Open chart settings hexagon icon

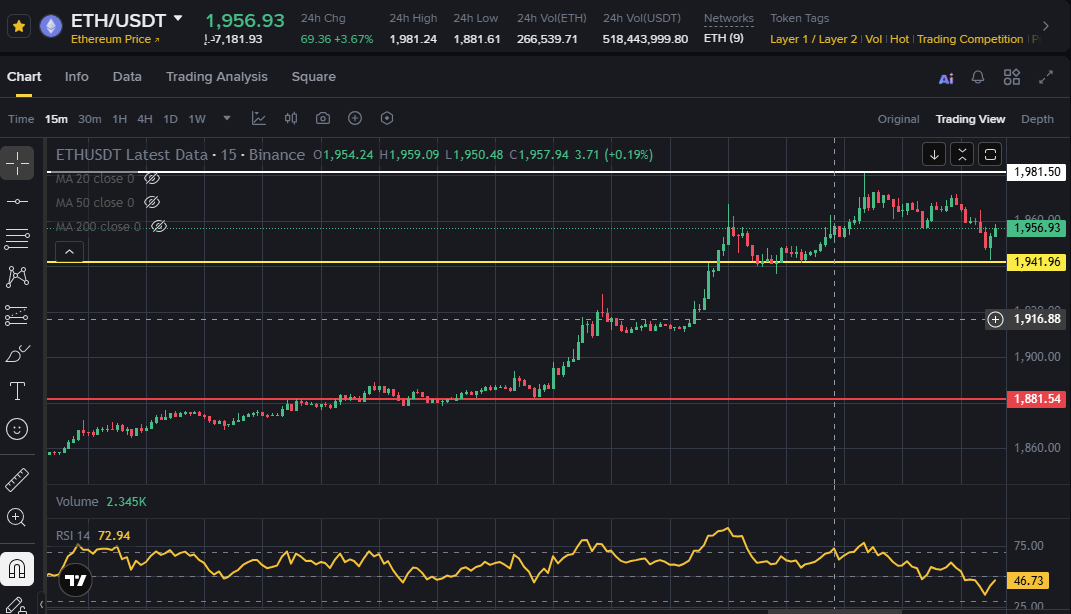tap(387, 118)
